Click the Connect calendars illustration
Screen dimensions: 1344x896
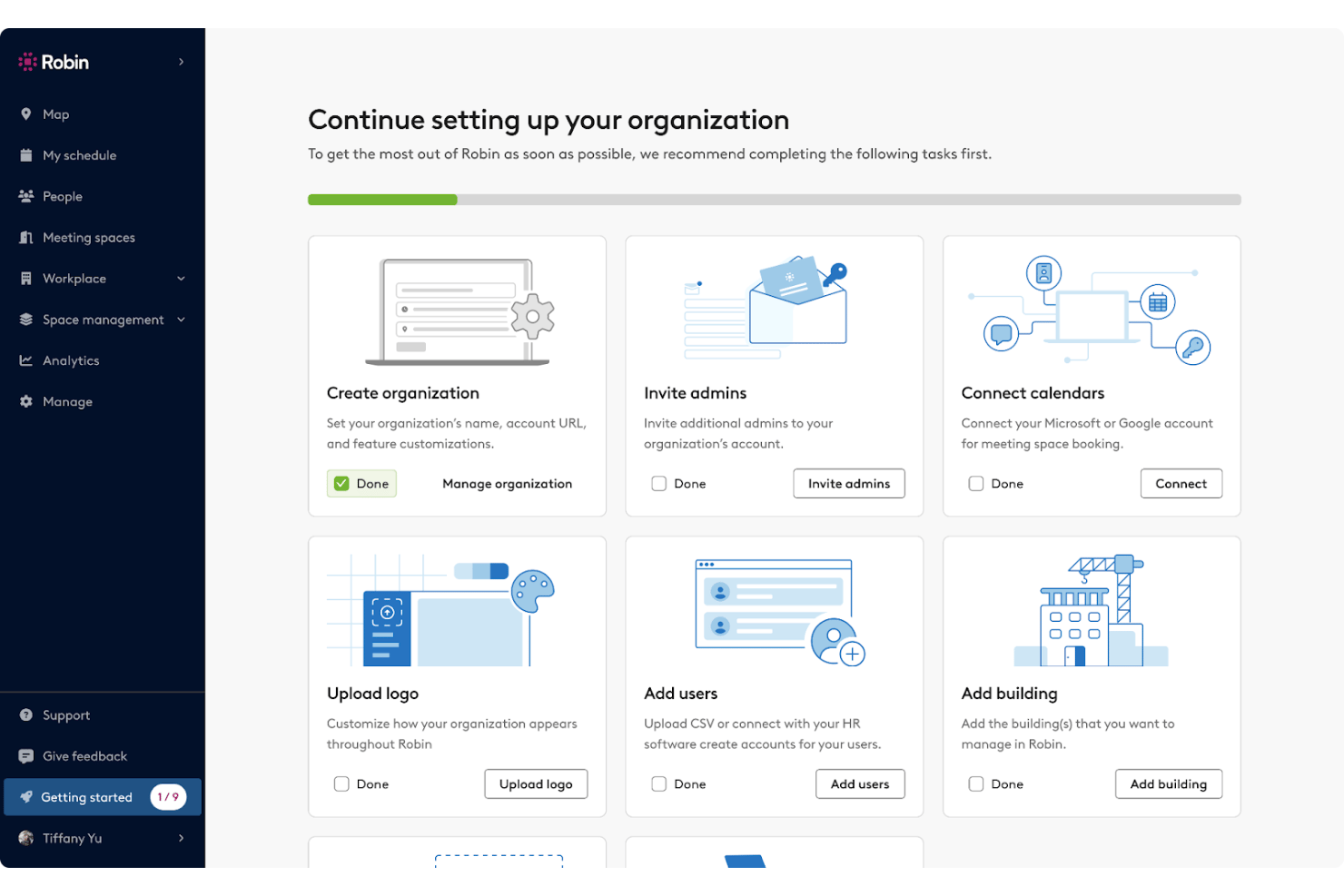pos(1090,310)
